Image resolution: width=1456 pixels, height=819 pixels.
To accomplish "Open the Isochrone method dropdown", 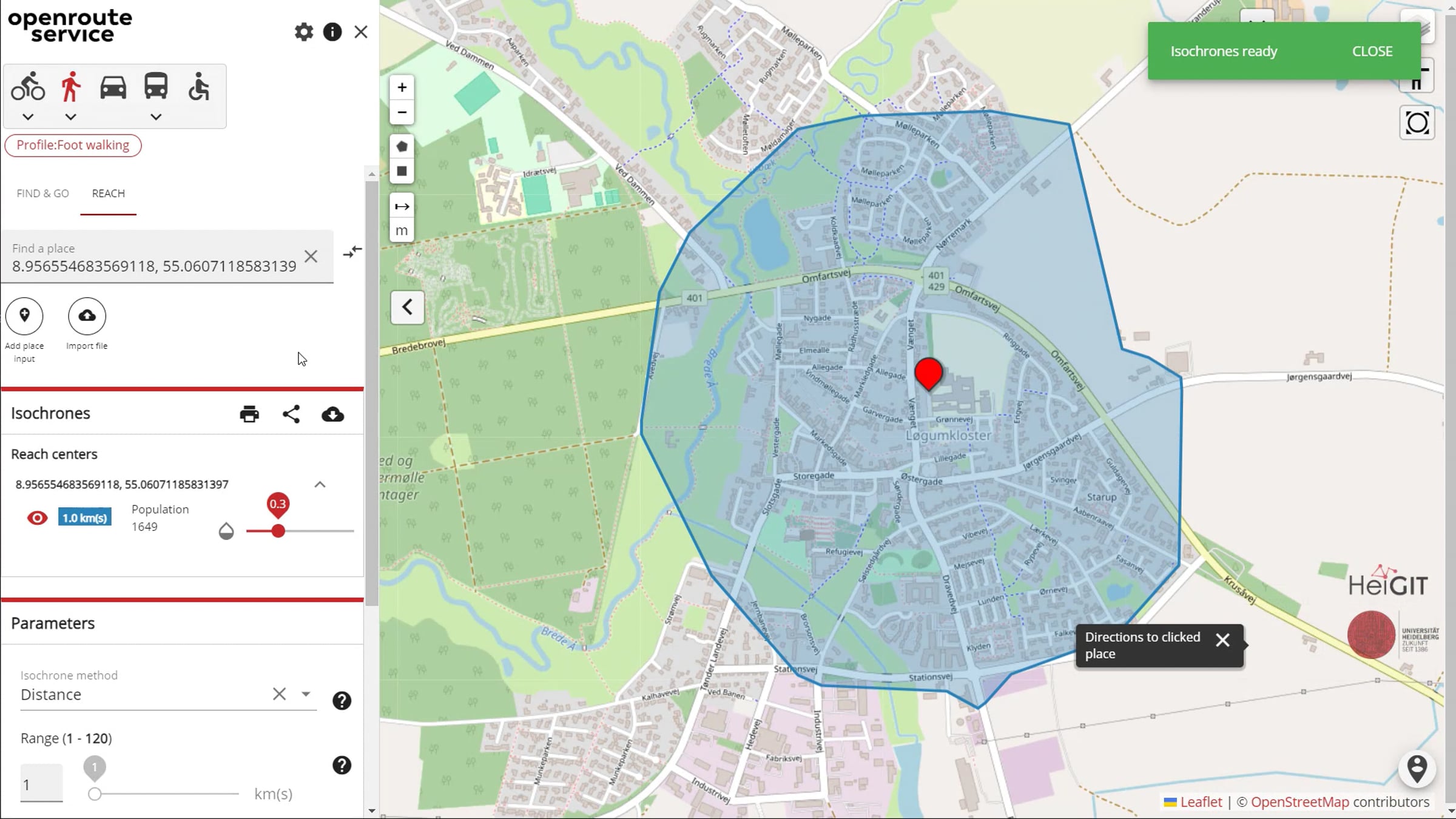I will pyautogui.click(x=306, y=694).
